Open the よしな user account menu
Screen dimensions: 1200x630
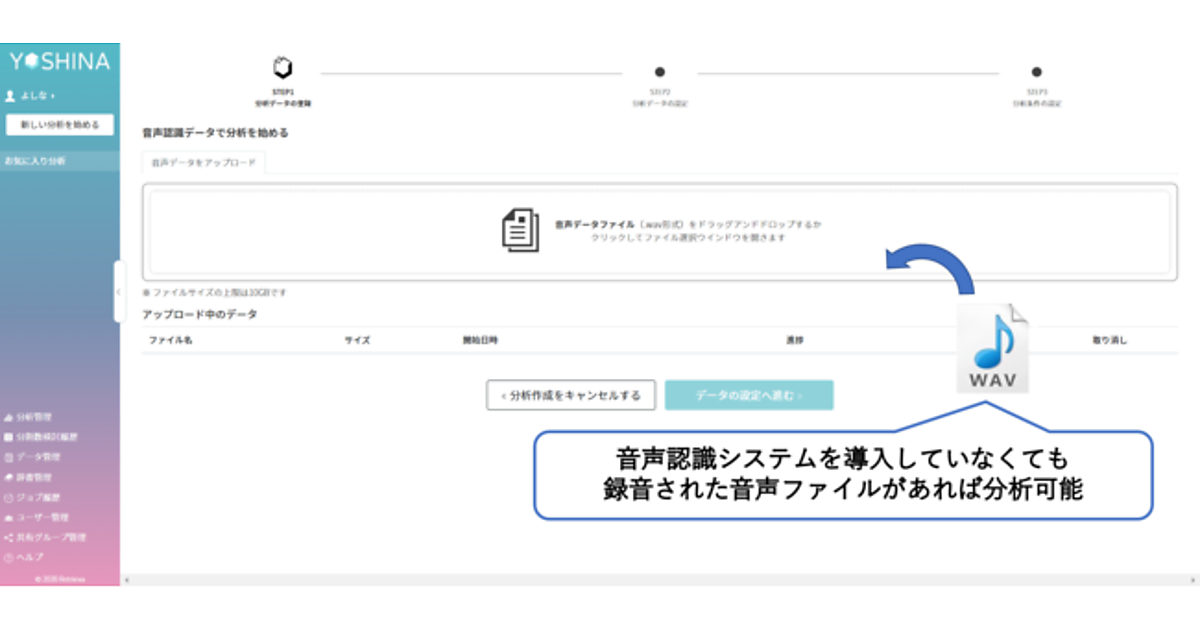30,96
